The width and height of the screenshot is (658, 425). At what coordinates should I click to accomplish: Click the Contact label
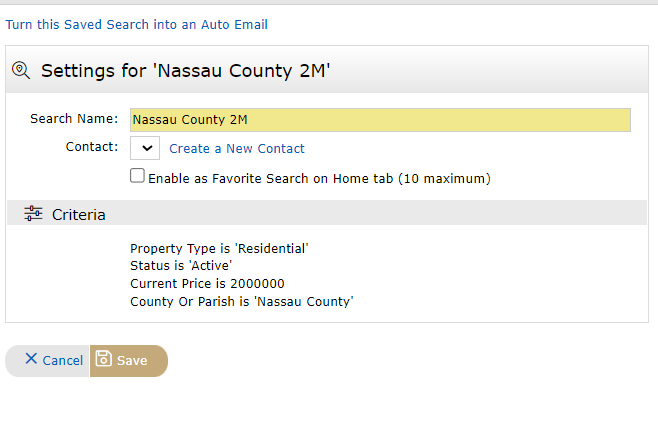pyautogui.click(x=92, y=147)
